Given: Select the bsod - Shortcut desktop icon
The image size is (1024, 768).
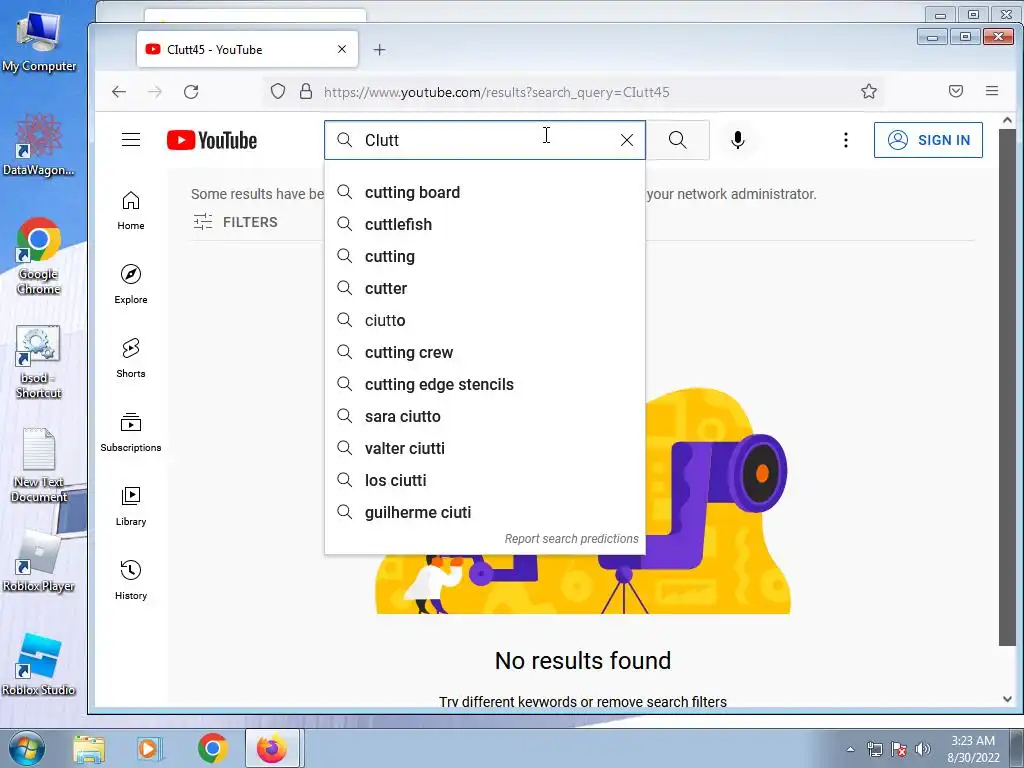Looking at the screenshot, I should [x=39, y=362].
